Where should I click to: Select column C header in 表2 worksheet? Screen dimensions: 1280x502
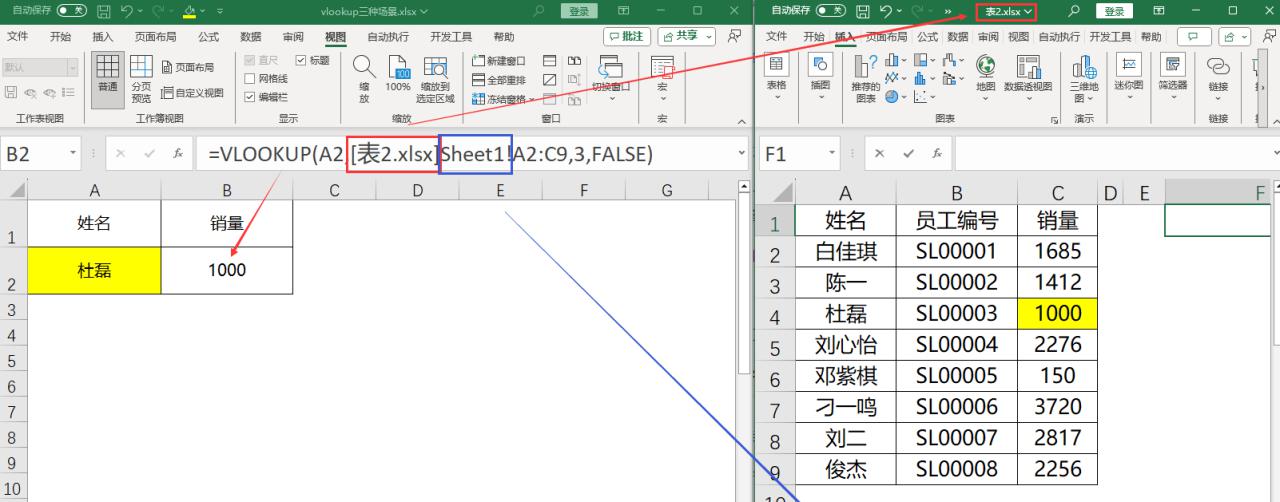pos(1057,192)
